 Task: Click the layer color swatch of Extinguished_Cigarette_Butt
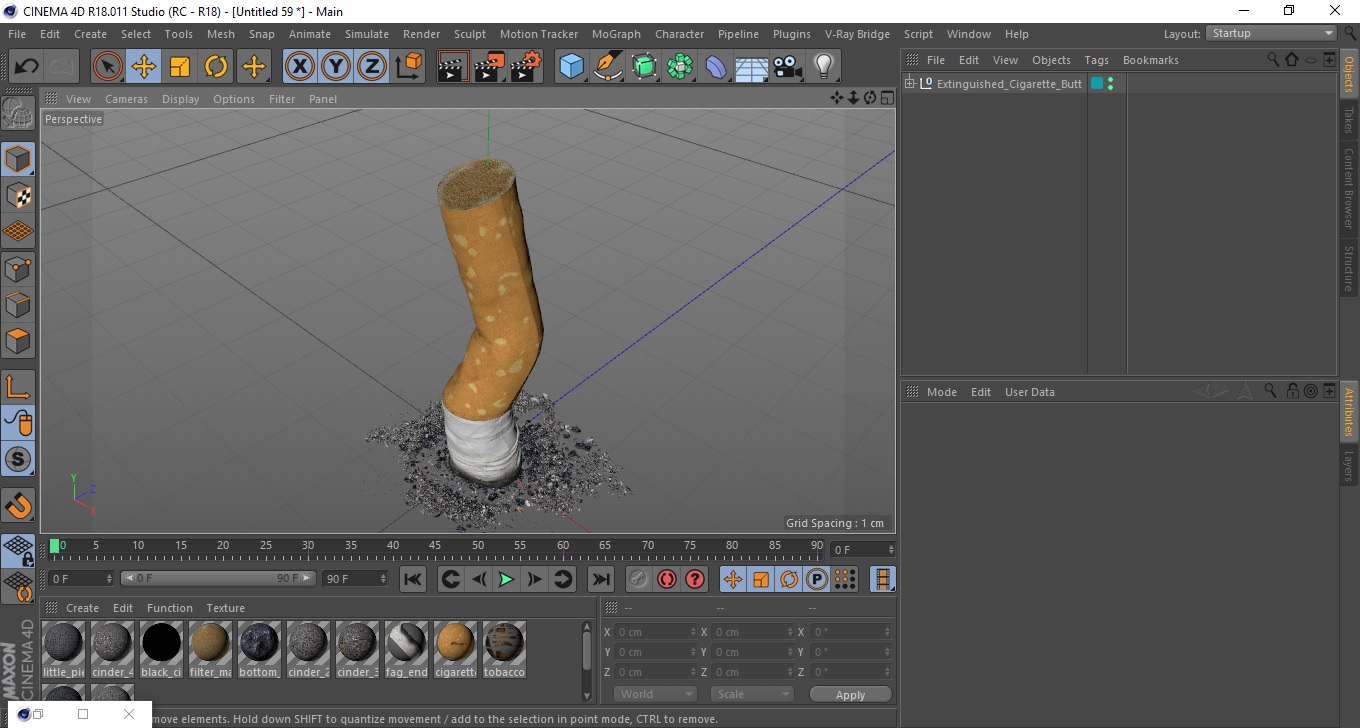tap(1097, 83)
